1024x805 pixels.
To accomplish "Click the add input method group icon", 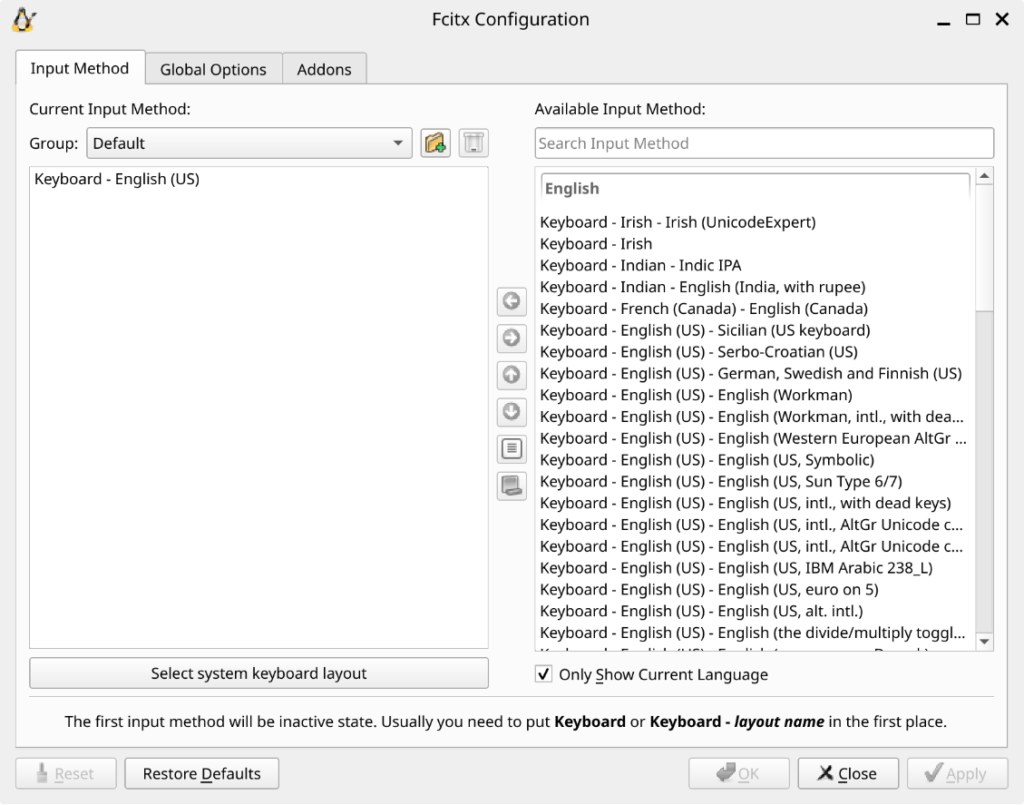I will coord(435,143).
